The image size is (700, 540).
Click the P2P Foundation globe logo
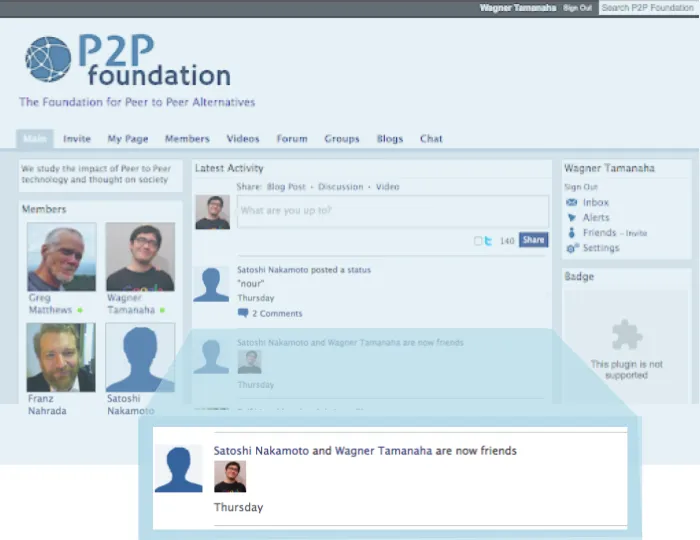[x=48, y=59]
